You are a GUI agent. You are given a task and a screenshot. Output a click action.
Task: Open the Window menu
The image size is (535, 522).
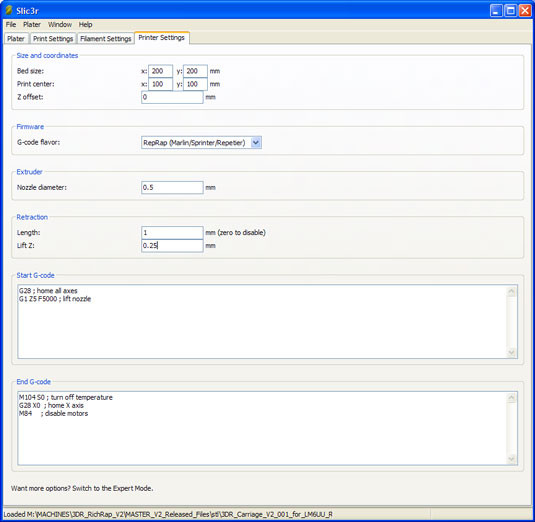click(x=60, y=25)
